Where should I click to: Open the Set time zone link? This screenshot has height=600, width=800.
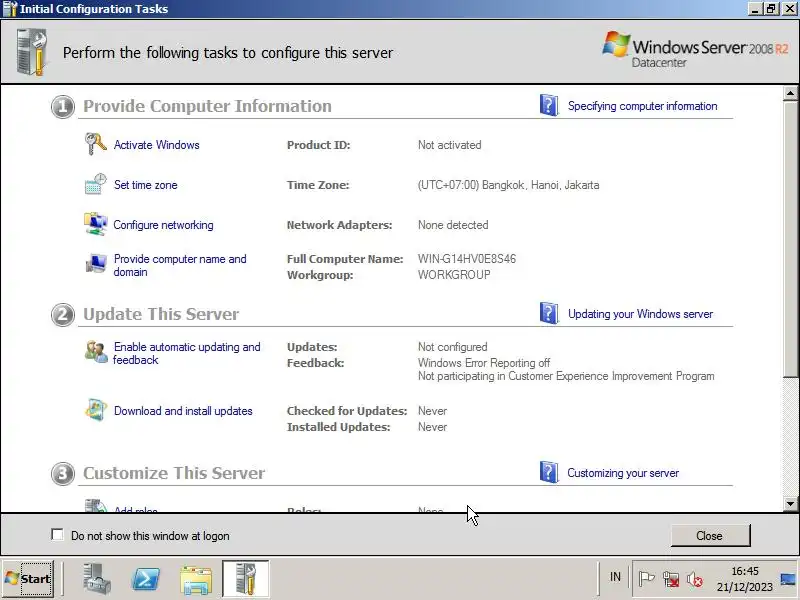coord(146,185)
